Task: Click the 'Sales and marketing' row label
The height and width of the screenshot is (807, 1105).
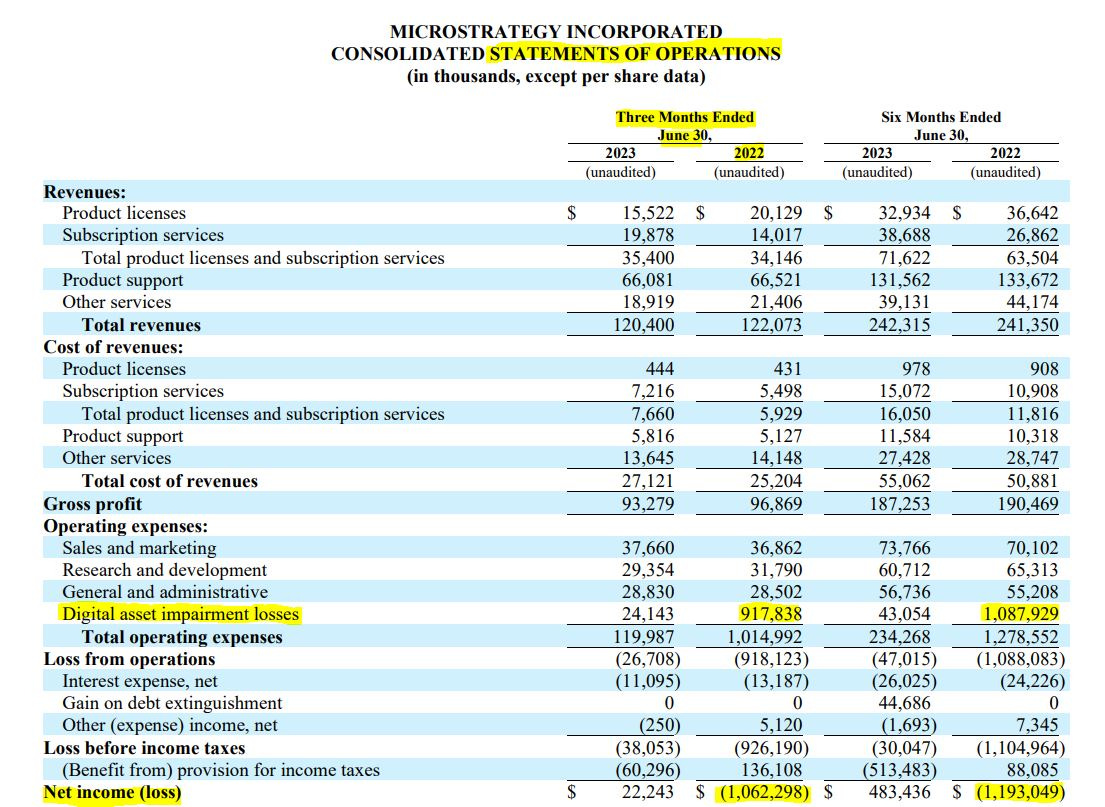Action: coord(139,548)
